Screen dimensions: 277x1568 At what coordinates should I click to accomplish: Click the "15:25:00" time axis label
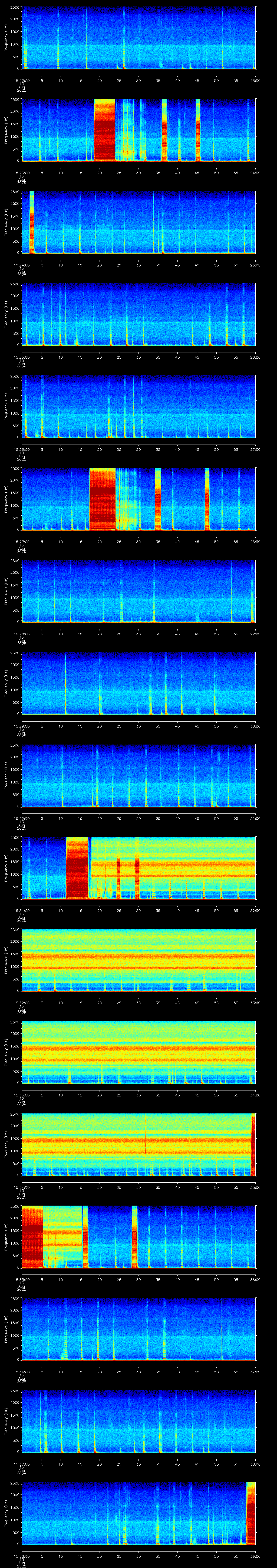click(x=21, y=357)
